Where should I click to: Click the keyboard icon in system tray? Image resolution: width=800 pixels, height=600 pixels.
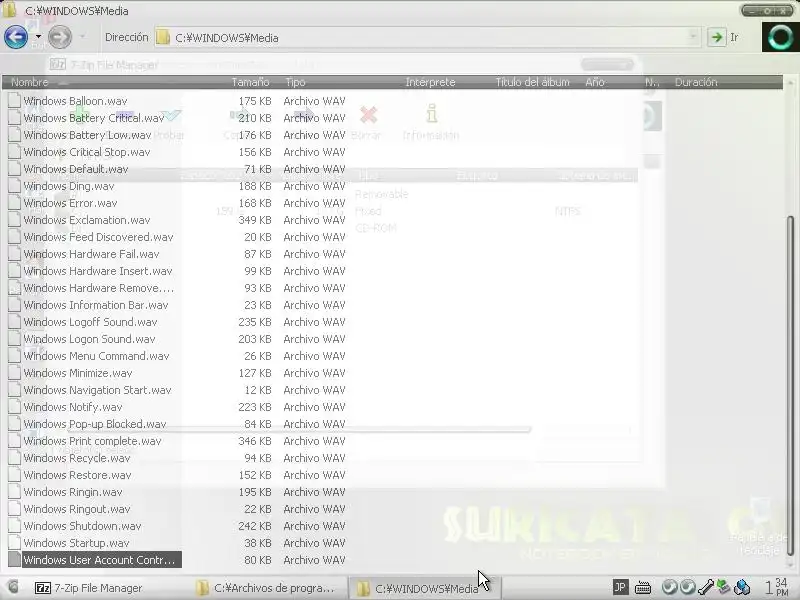coord(643,588)
